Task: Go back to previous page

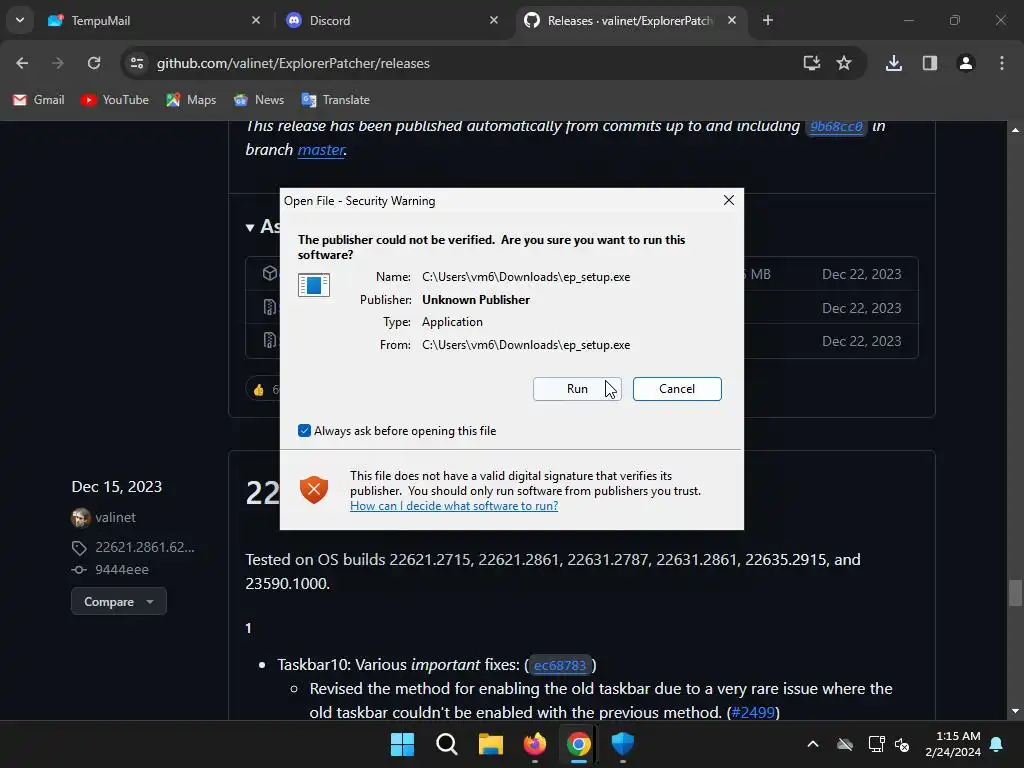Action: click(22, 63)
